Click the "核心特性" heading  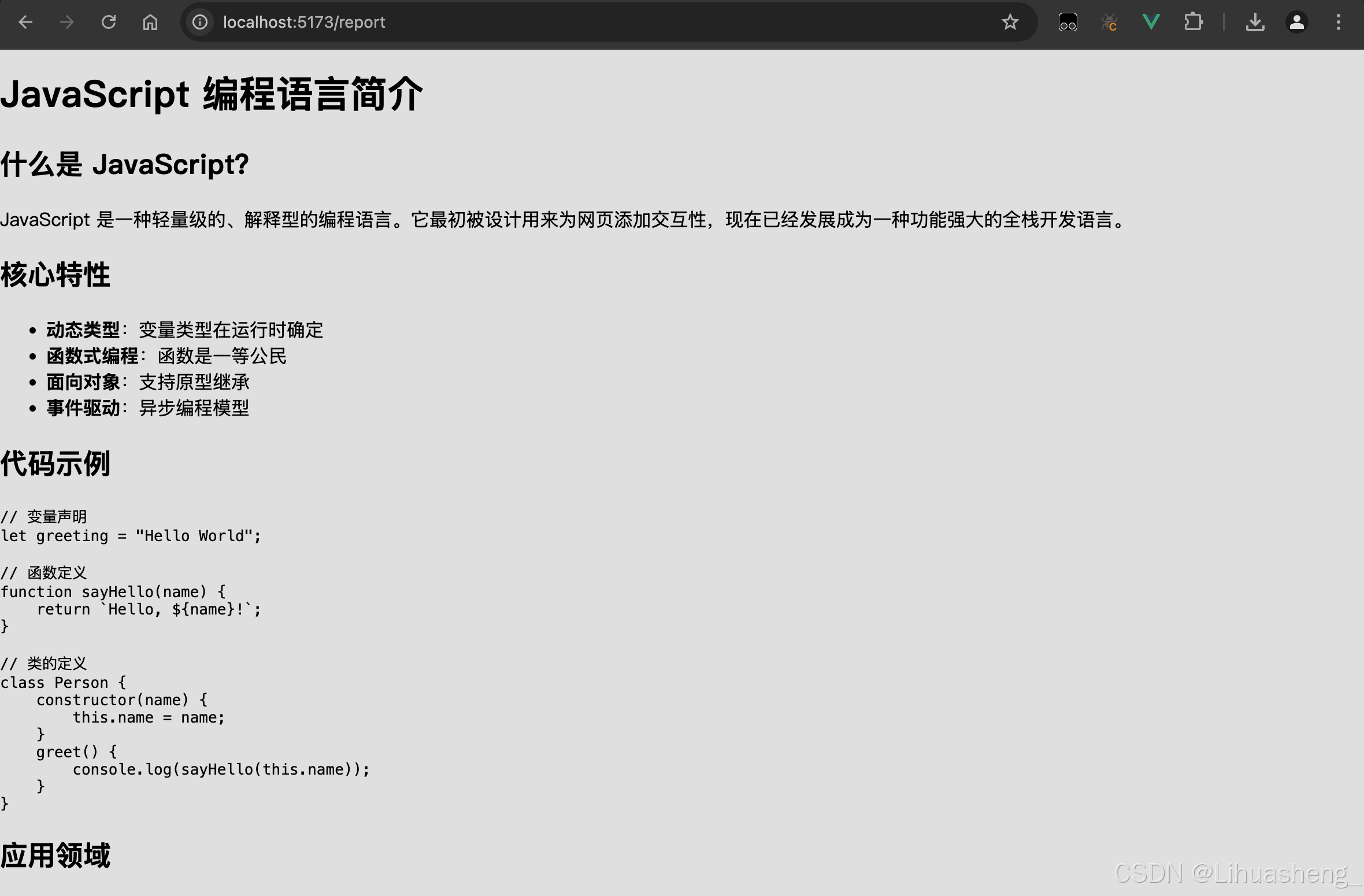click(x=55, y=275)
